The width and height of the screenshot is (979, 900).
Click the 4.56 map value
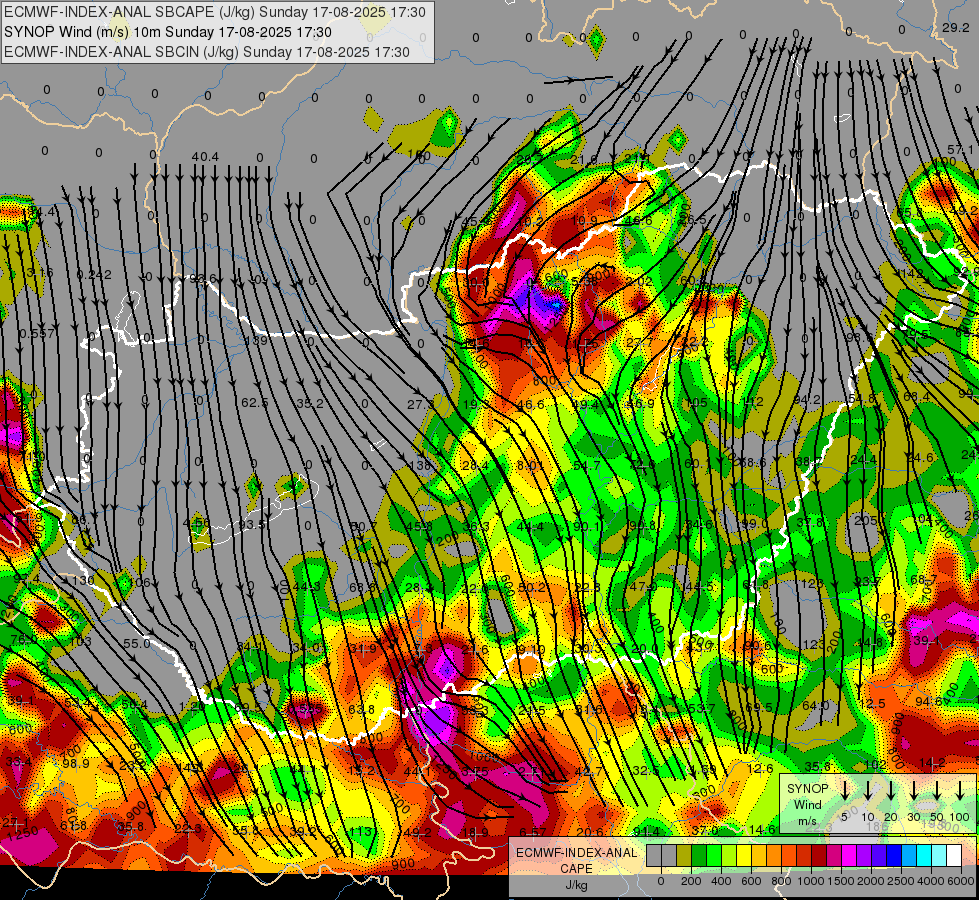[x=197, y=523]
